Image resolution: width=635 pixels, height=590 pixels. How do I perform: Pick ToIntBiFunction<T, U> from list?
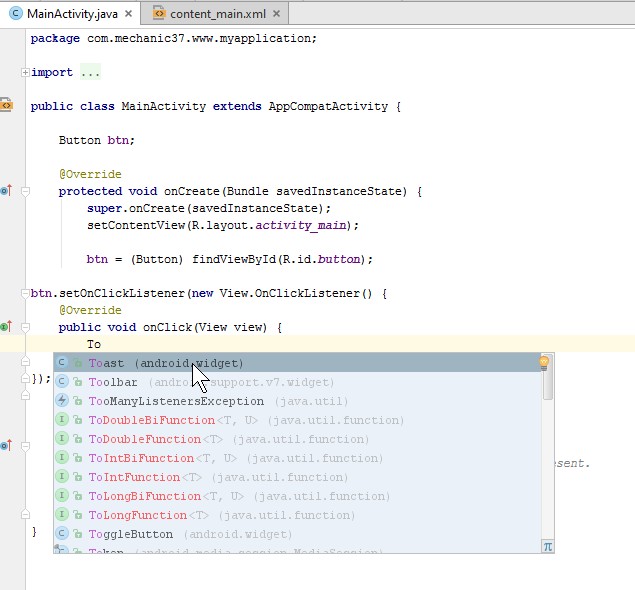(297, 458)
